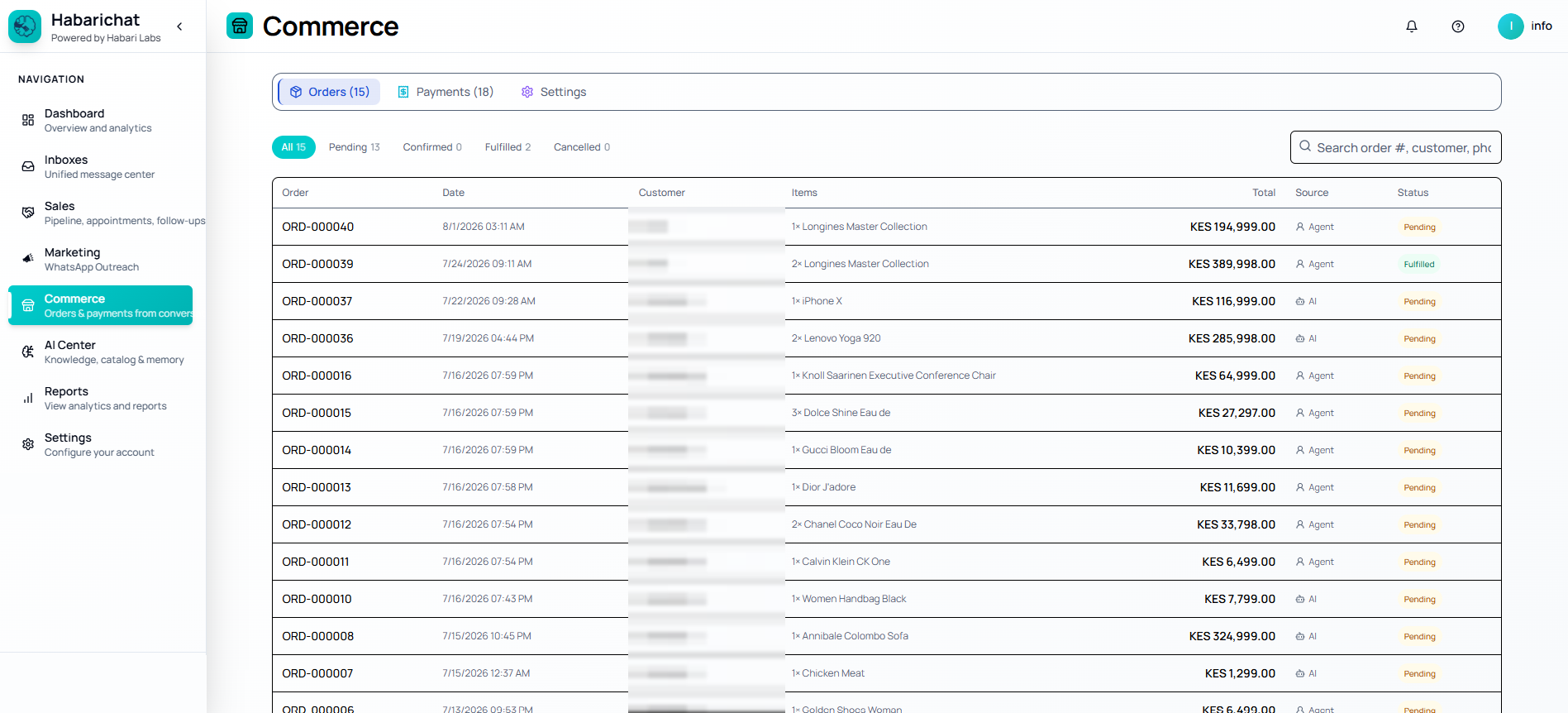Viewport: 1568px width, 713px height.
Task: Filter orders by All 15
Action: (x=293, y=147)
